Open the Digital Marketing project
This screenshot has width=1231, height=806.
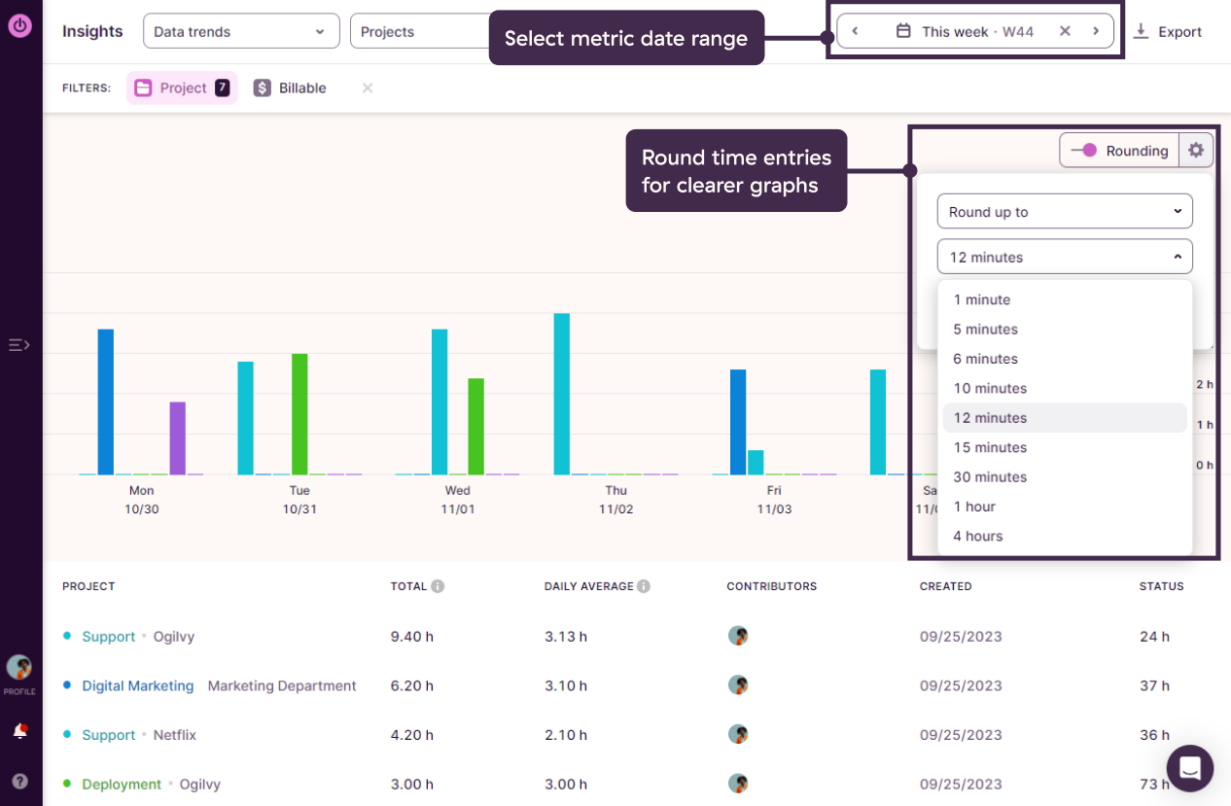[138, 686]
